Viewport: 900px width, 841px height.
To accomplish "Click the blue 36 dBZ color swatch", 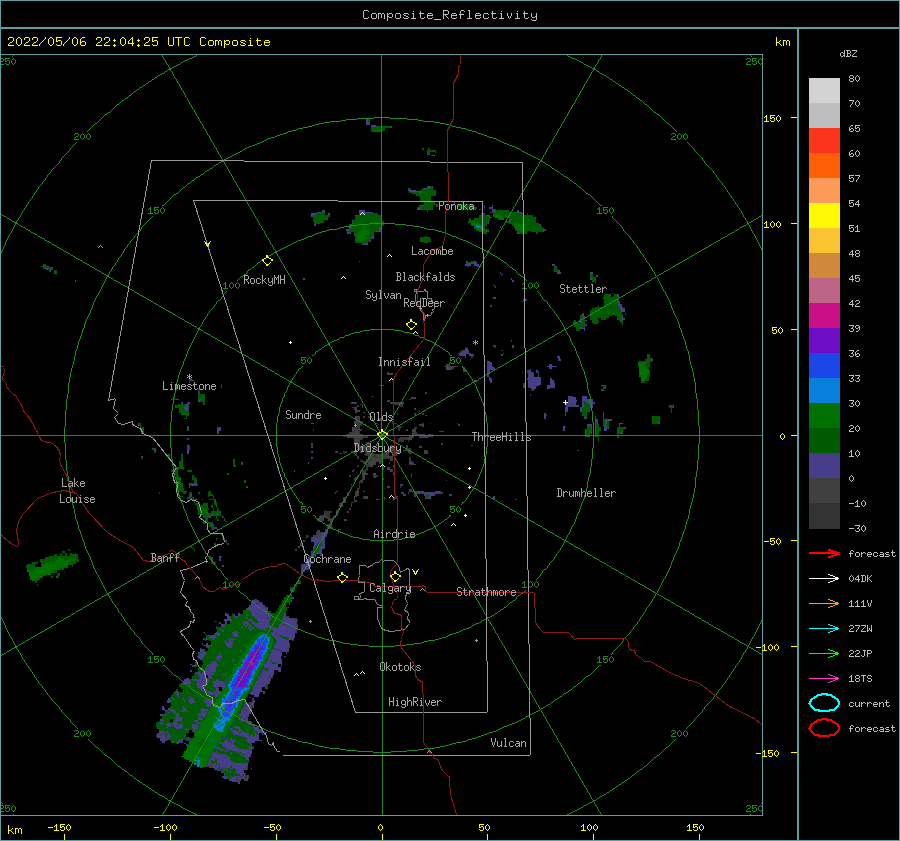I will point(824,365).
